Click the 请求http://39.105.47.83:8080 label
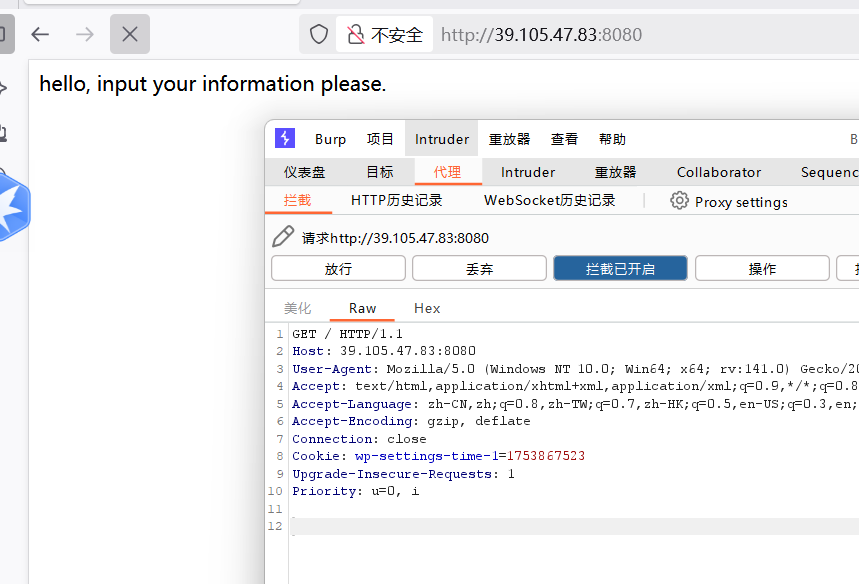 click(395, 238)
